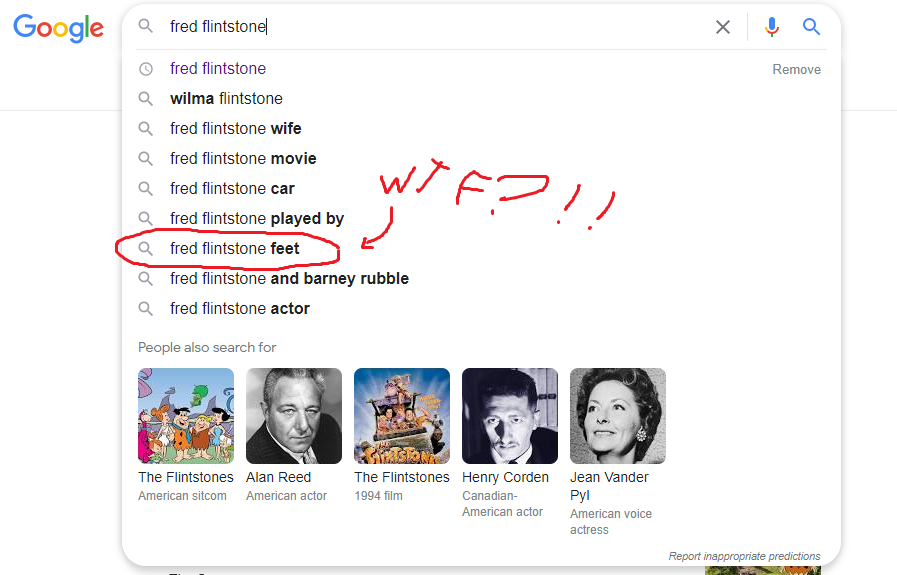Click the Alan Reed name label
The width and height of the screenshot is (897, 575).
pyautogui.click(x=279, y=477)
